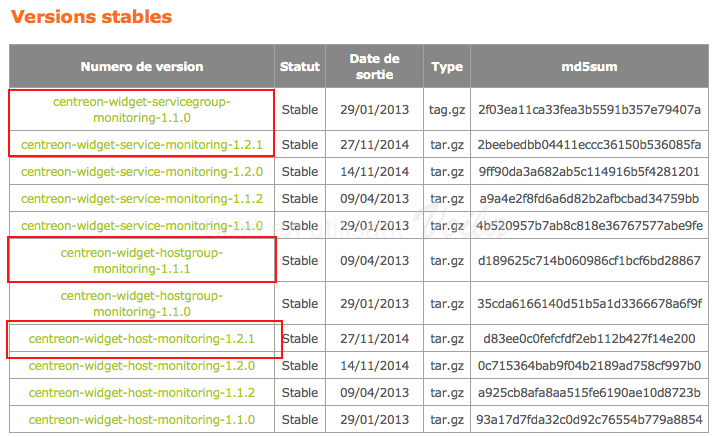Click the Statut column header
This screenshot has height=437, width=714.
pyautogui.click(x=300, y=67)
